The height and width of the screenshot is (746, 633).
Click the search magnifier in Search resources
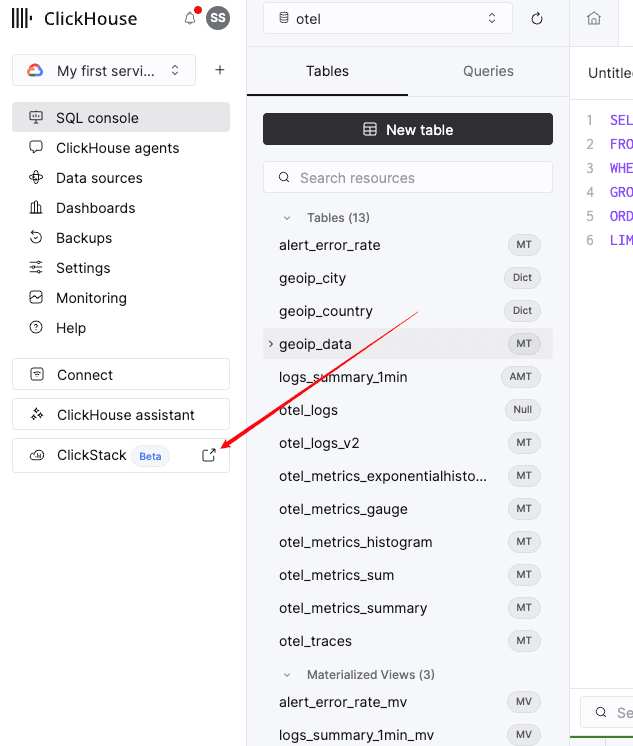(x=284, y=177)
